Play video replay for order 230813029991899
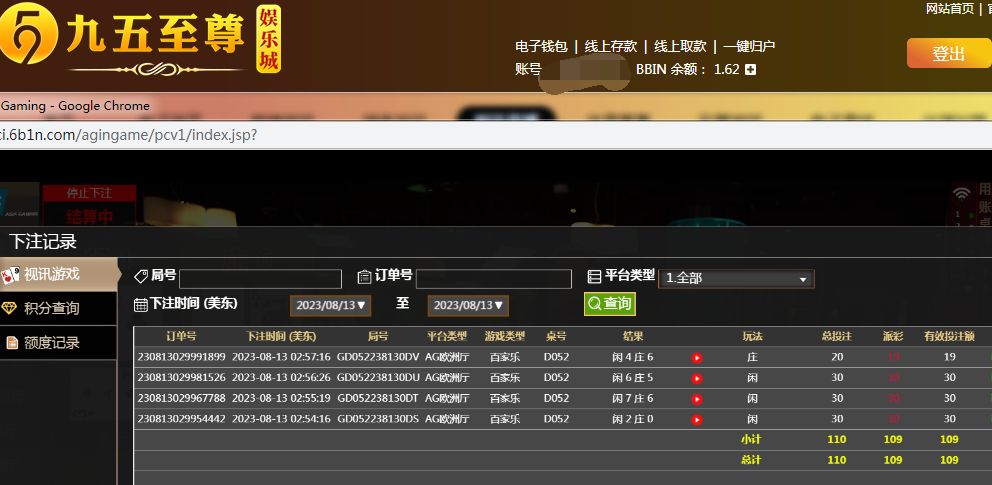The width and height of the screenshot is (992, 485). pos(697,358)
